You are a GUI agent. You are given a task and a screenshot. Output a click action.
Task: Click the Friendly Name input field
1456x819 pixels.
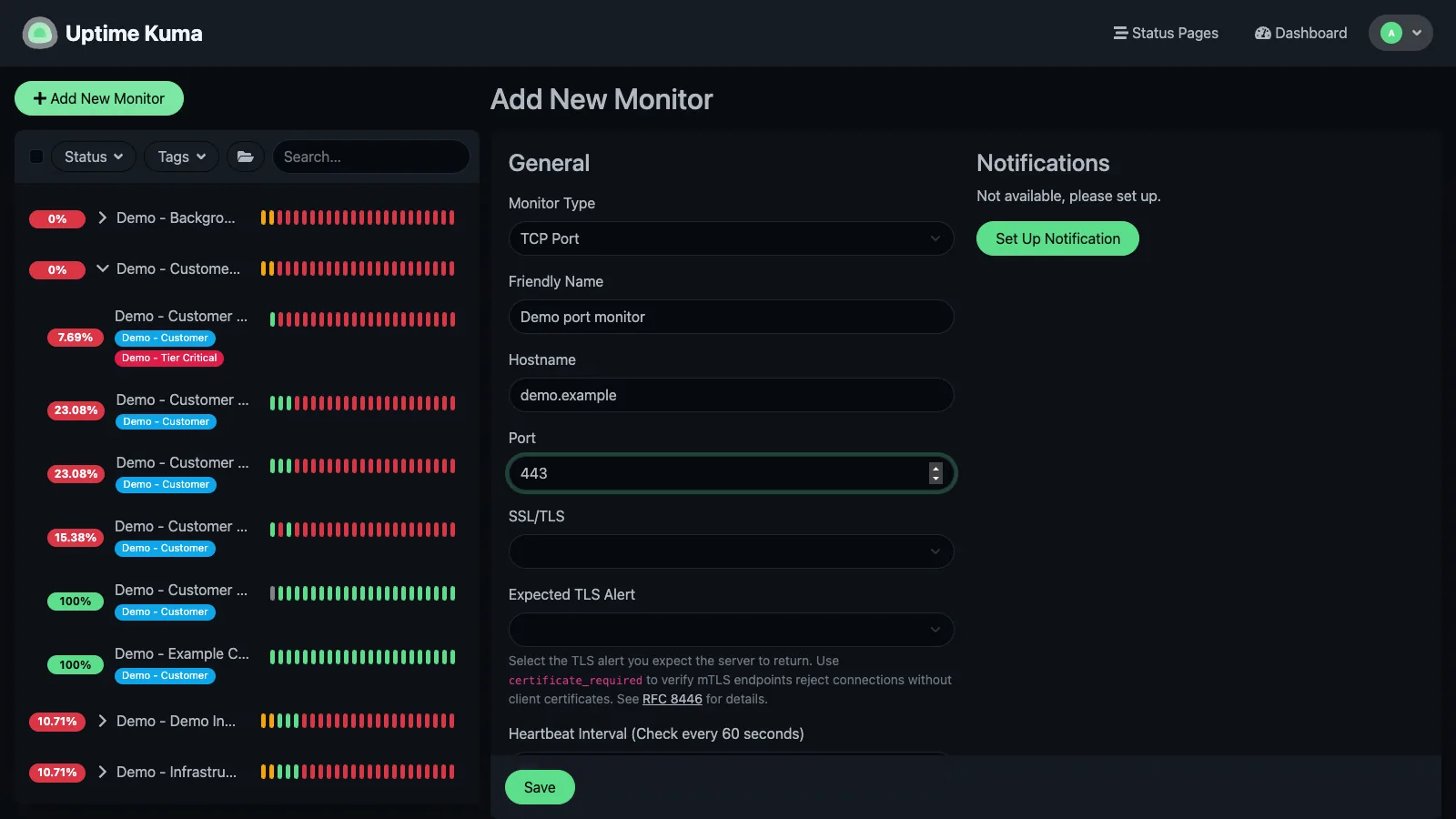click(x=731, y=317)
